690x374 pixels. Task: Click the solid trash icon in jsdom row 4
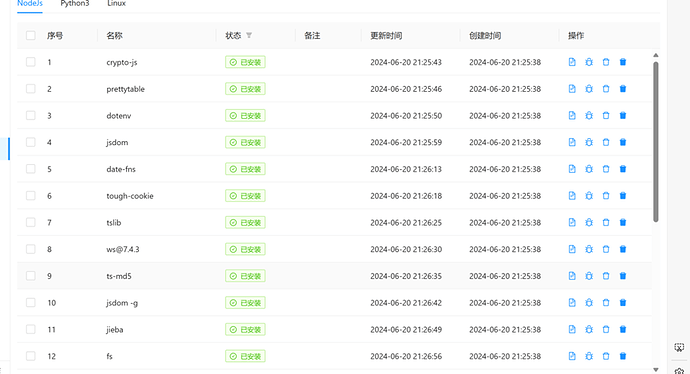(x=623, y=142)
